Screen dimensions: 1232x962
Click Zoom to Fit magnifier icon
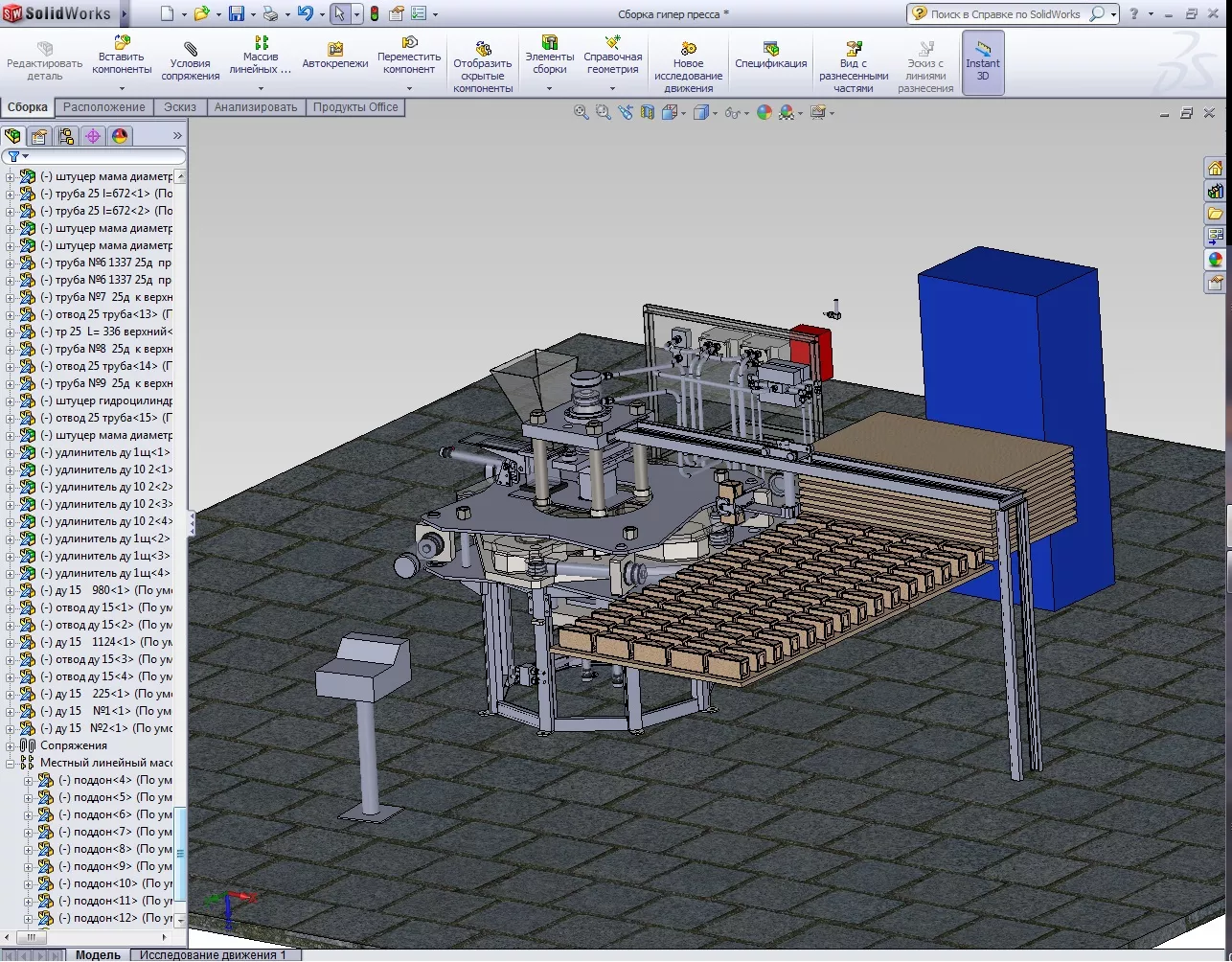(581, 112)
